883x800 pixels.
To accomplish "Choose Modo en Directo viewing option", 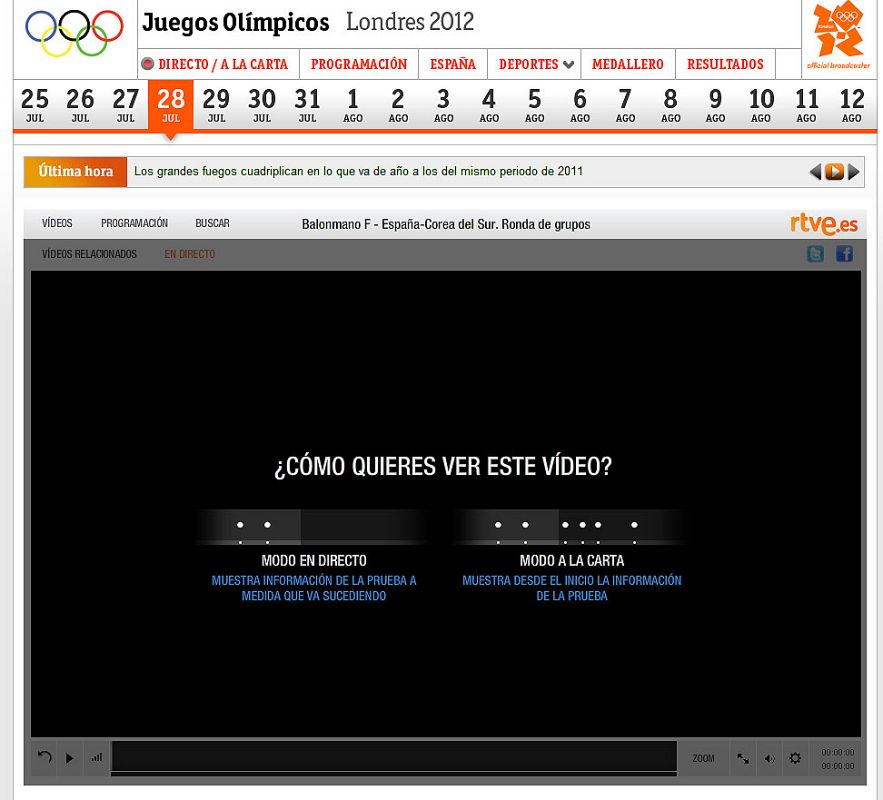I will (x=313, y=560).
